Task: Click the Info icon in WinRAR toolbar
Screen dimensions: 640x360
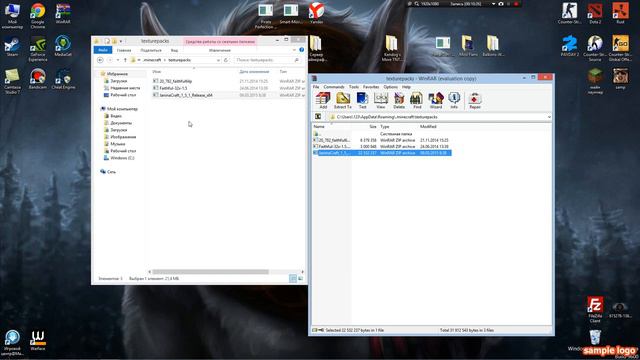Action: (x=454, y=100)
